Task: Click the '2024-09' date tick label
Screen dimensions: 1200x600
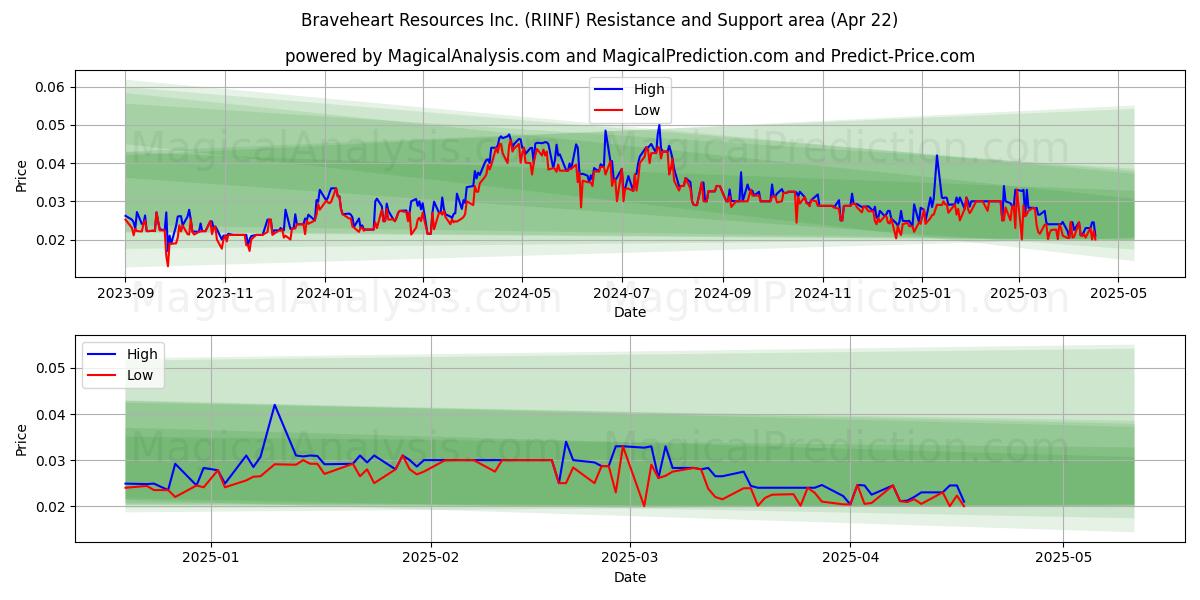Action: pos(723,294)
